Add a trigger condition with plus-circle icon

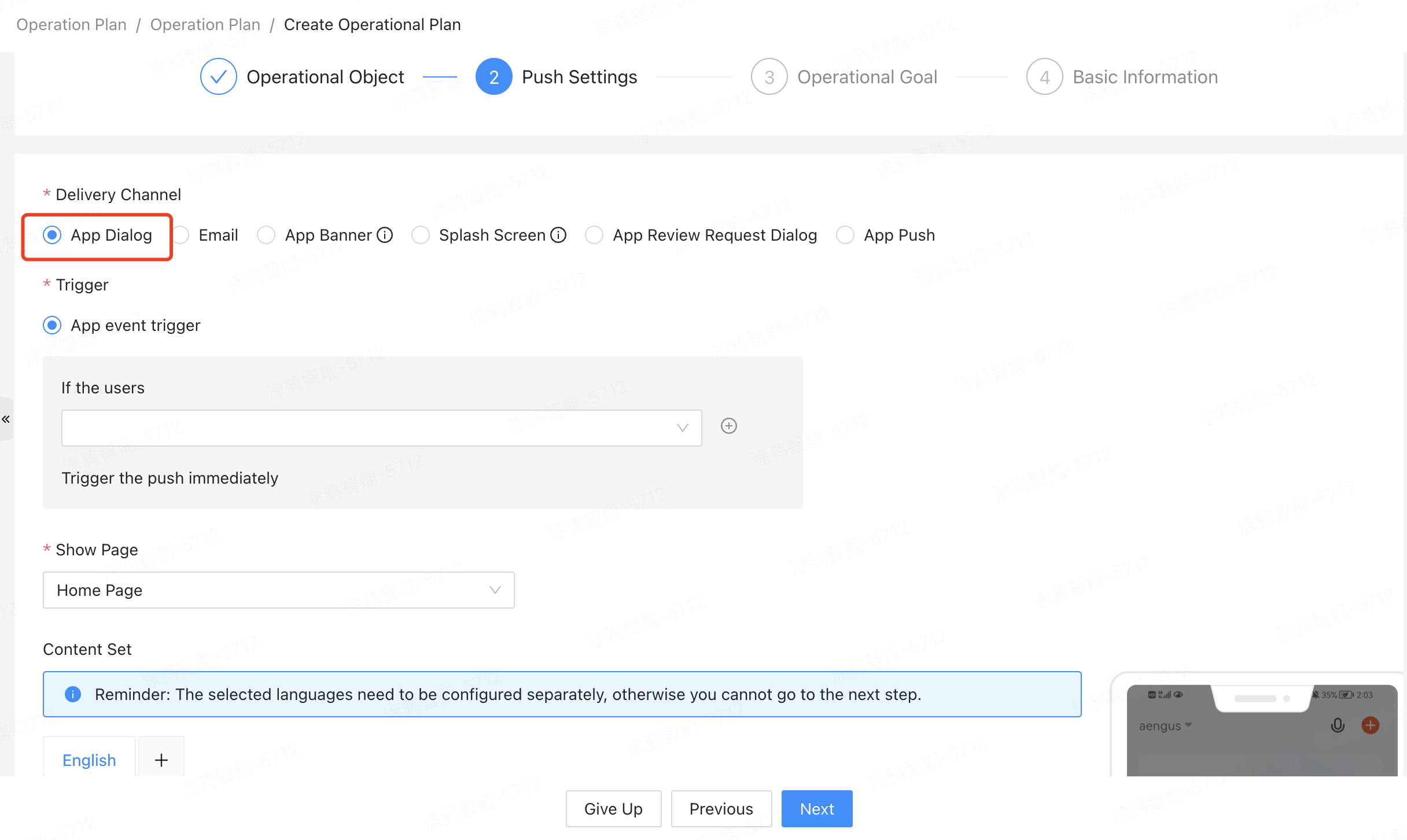pos(729,426)
